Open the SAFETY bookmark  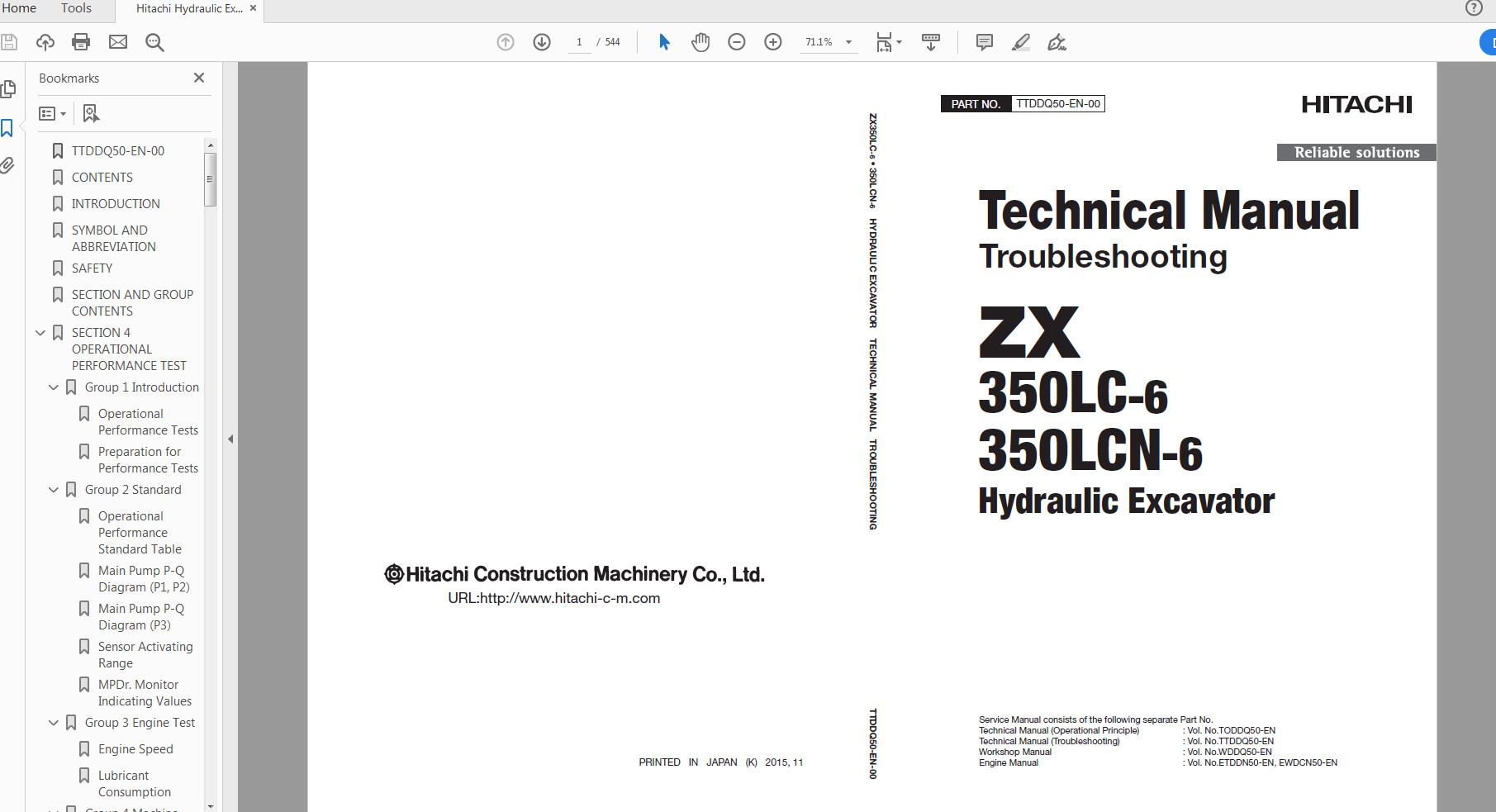click(92, 268)
